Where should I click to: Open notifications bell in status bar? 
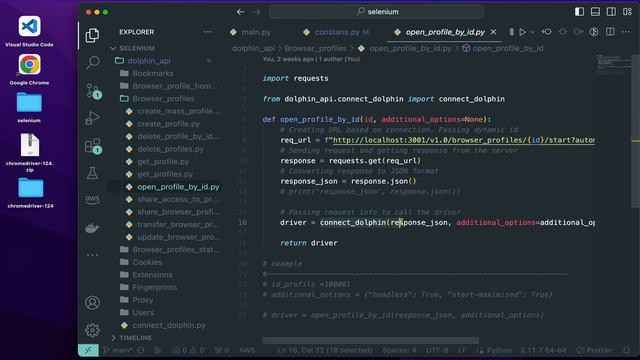[x=626, y=350]
